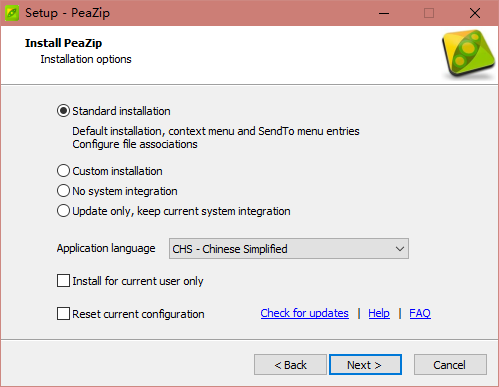Click the PeaZip pea pod logo

tap(468, 54)
